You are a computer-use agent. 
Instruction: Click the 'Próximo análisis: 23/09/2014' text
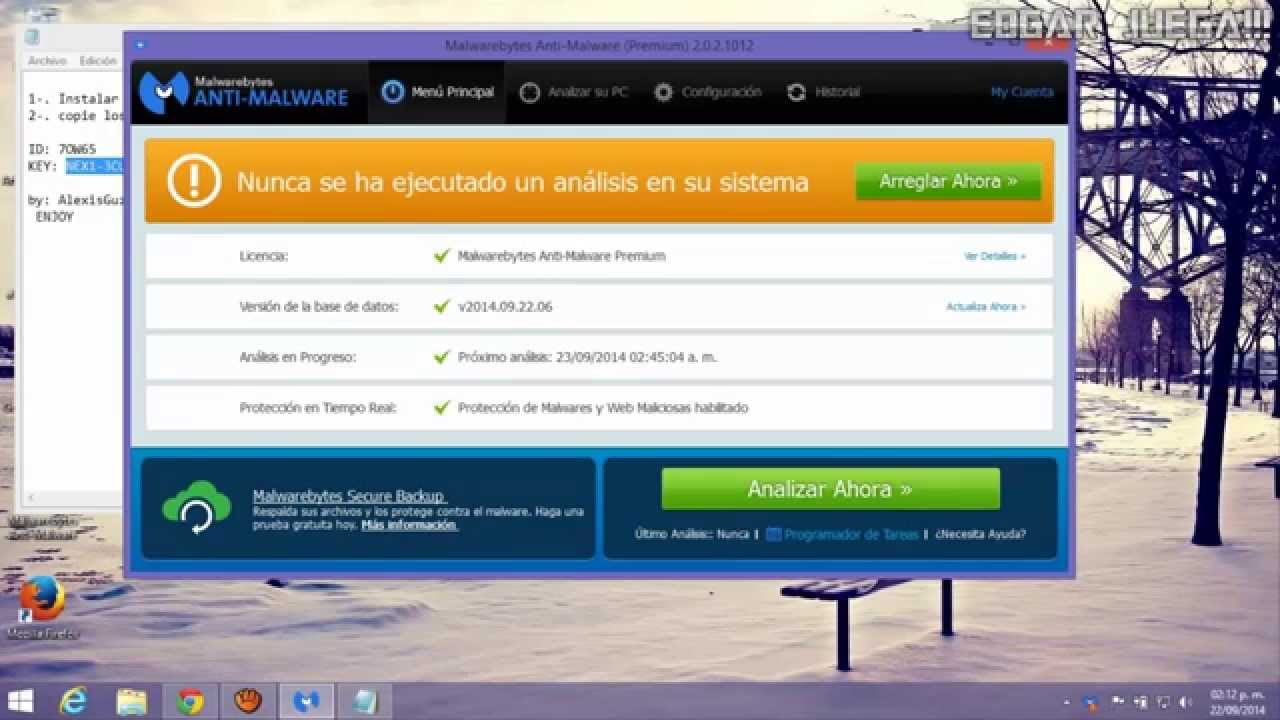[x=587, y=357]
